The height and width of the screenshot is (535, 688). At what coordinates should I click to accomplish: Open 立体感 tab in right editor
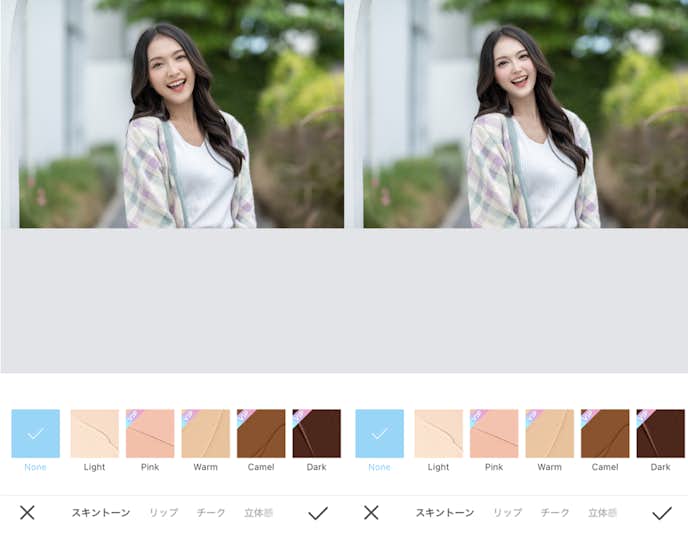pyautogui.click(x=602, y=513)
